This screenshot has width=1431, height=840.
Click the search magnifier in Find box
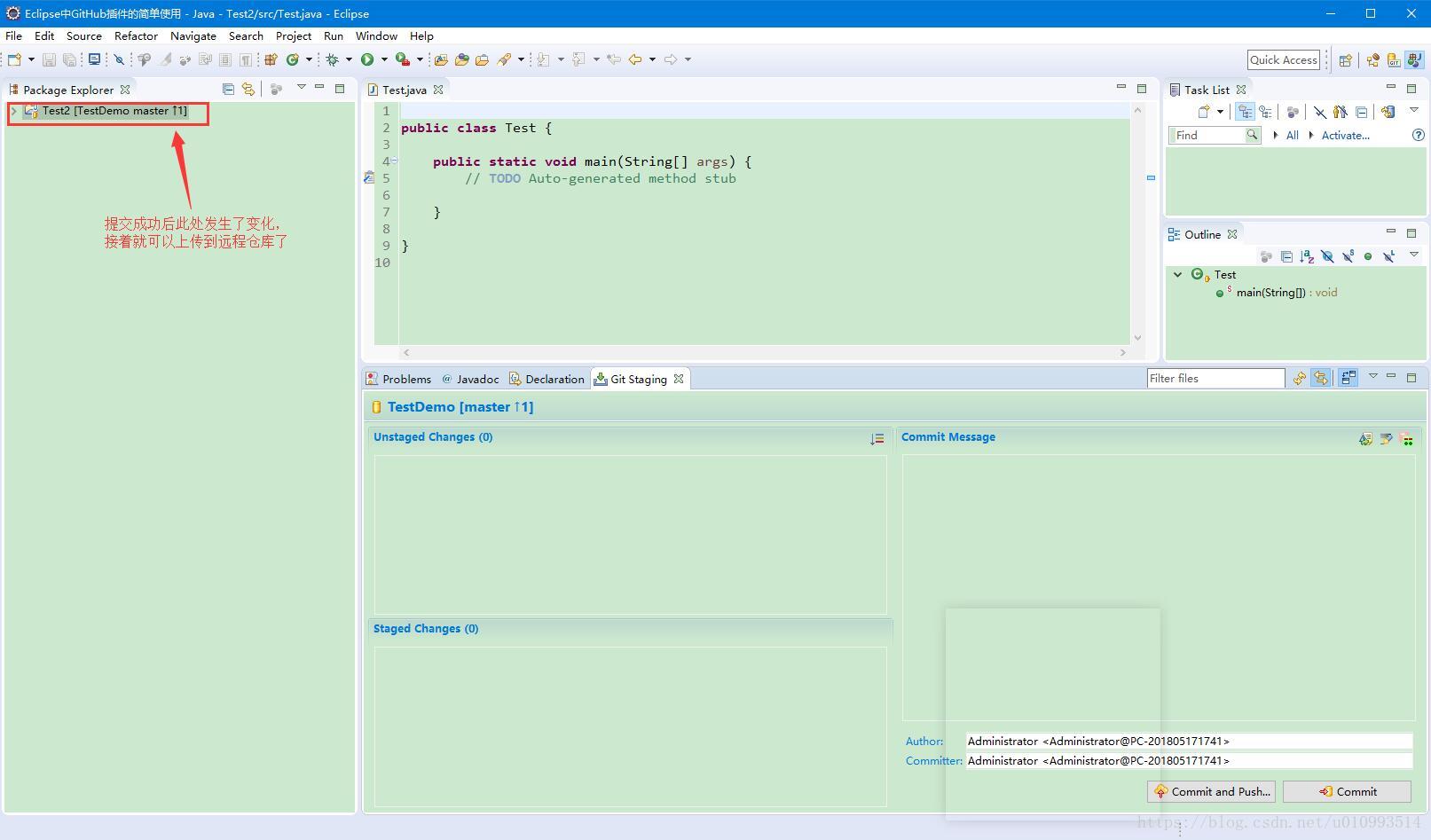coord(1252,135)
